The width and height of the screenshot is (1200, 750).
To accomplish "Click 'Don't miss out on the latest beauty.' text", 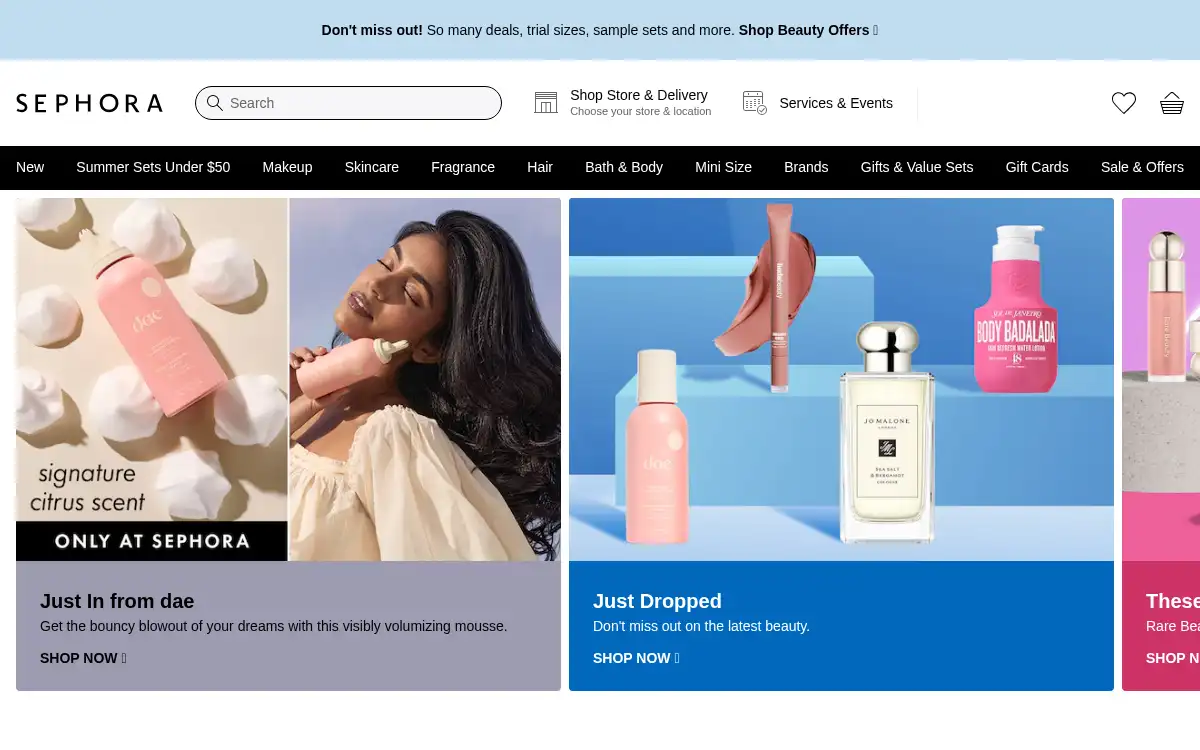I will click(x=701, y=626).
